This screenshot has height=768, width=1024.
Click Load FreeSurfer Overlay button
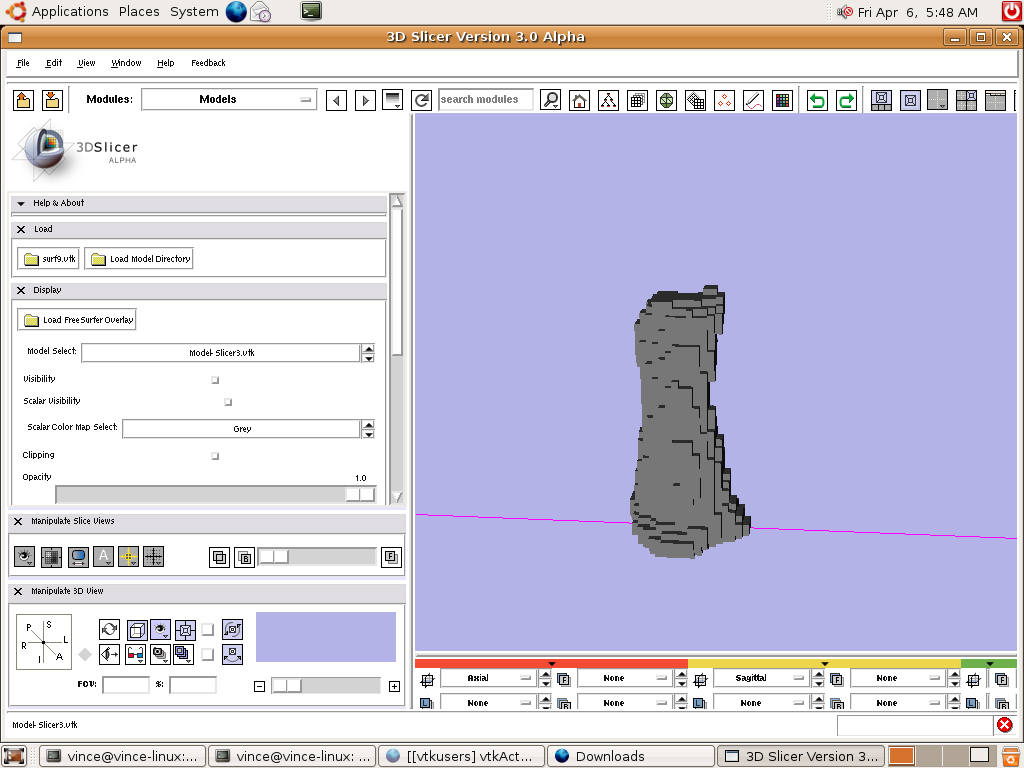[x=78, y=320]
